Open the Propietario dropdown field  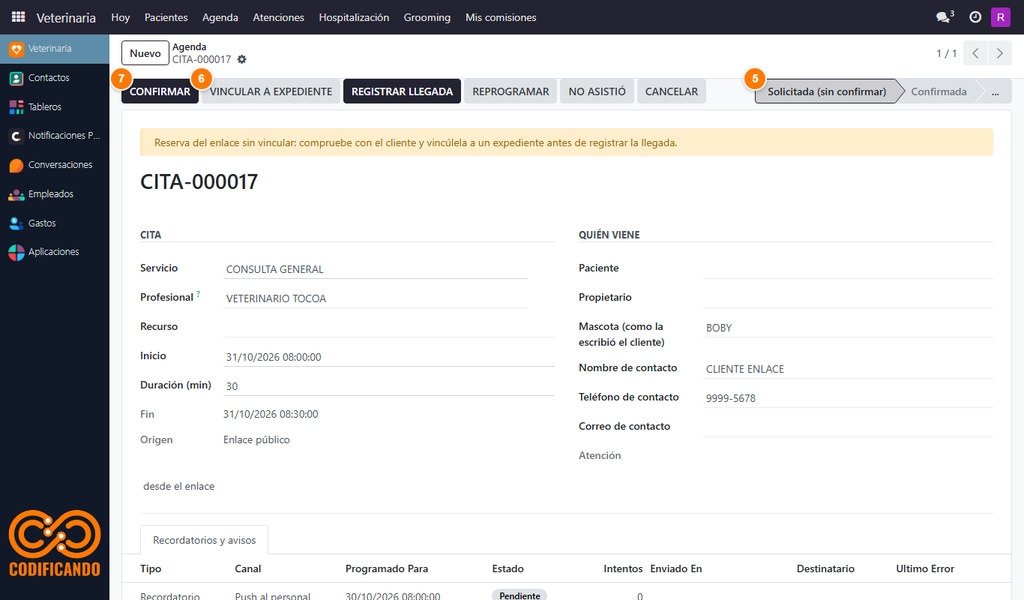[x=848, y=298]
